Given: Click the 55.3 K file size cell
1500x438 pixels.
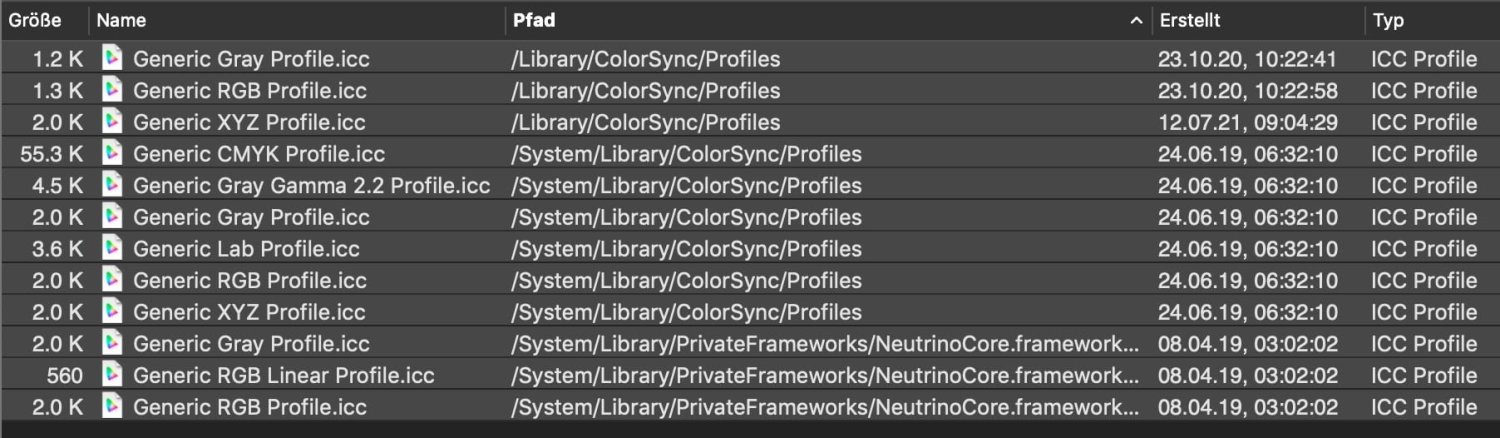Looking at the screenshot, I should point(51,154).
